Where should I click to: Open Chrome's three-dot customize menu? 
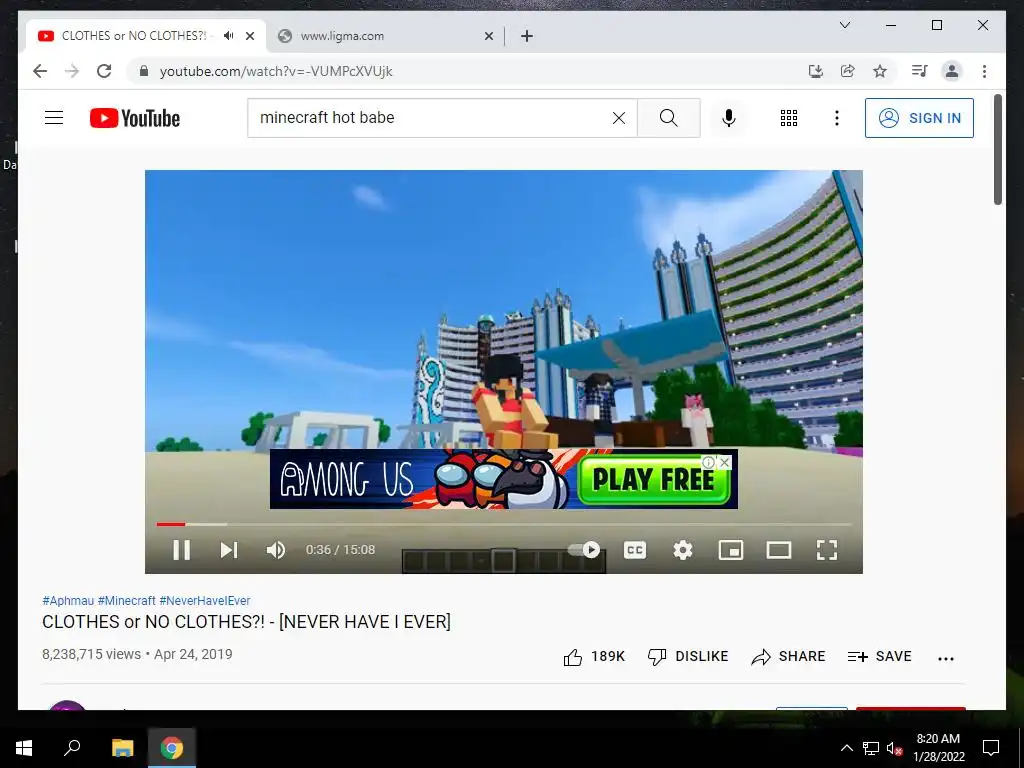(984, 71)
